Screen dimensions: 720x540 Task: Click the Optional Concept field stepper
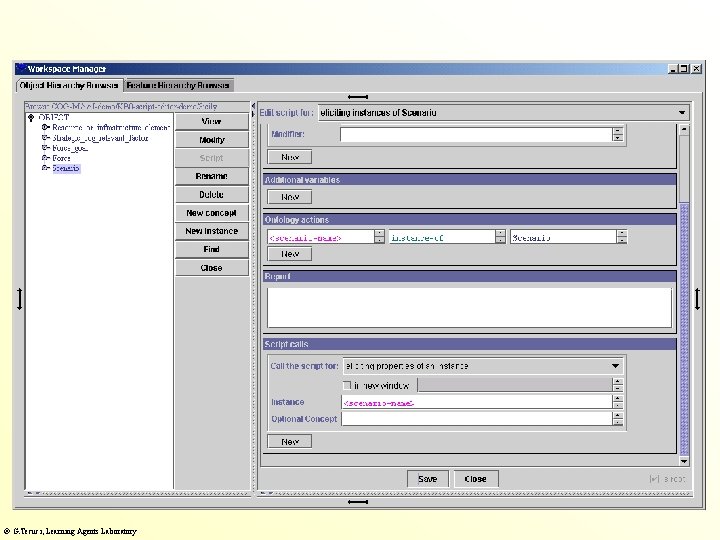pos(618,419)
